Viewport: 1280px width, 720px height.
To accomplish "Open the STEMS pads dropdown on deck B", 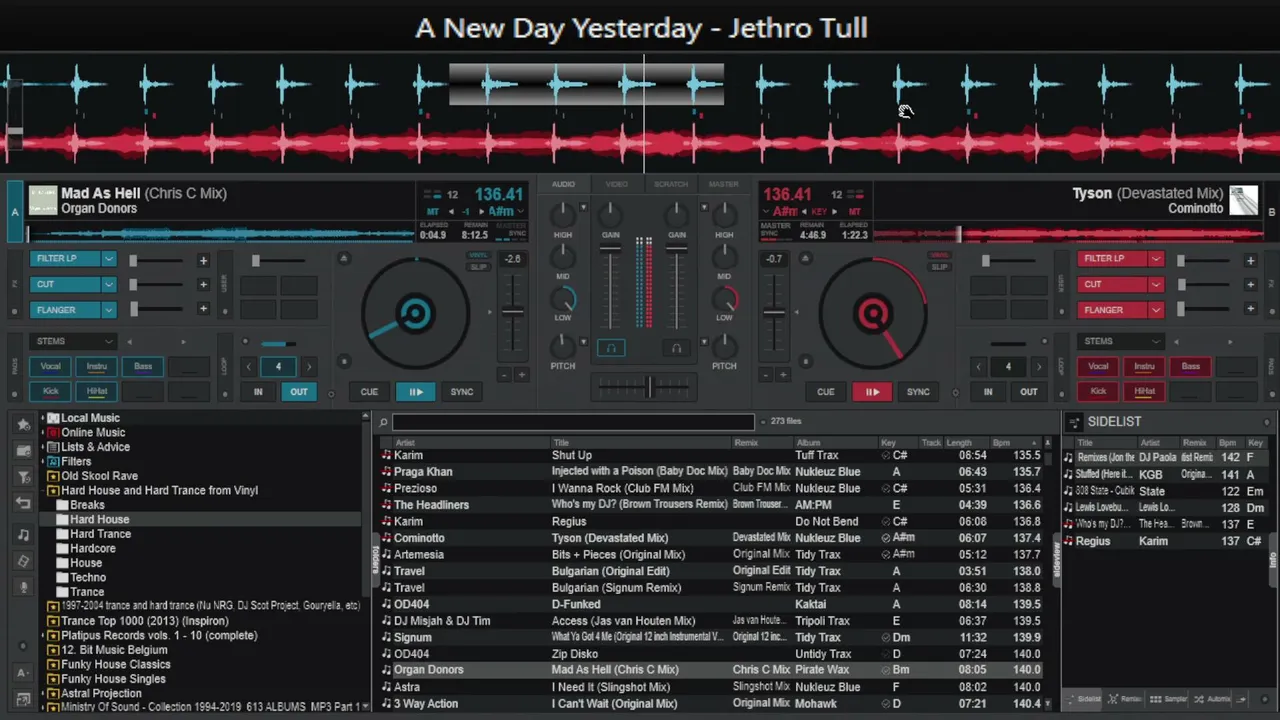I will coord(1120,341).
